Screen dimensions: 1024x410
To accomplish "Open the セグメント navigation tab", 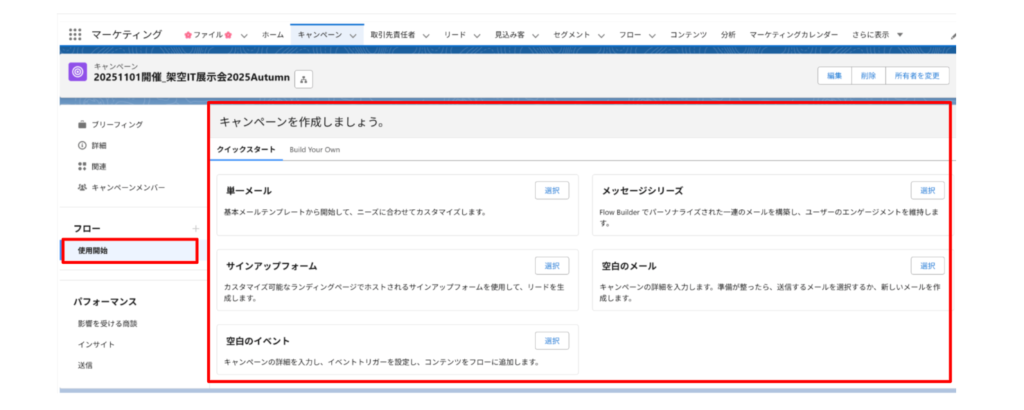I will coord(571,35).
